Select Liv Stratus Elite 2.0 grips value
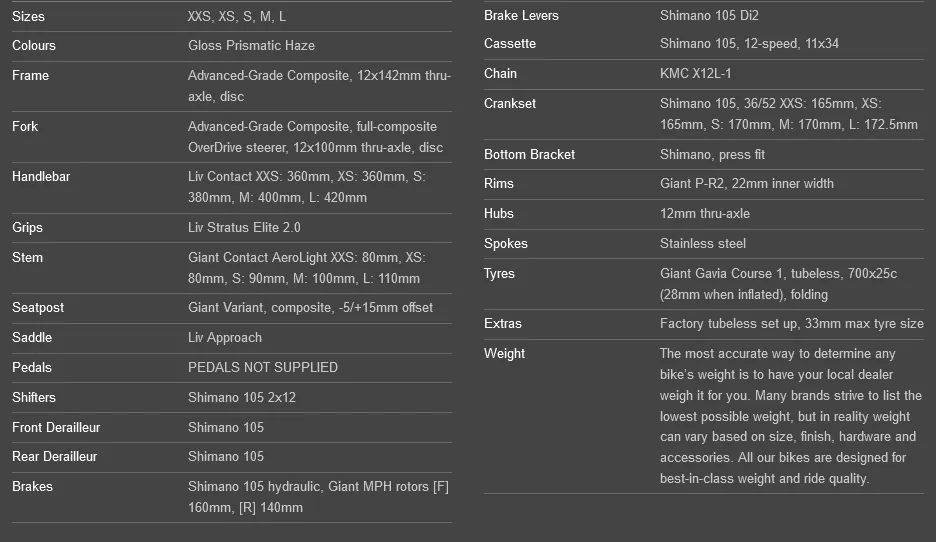Screen dimensions: 936x542 click(244, 227)
